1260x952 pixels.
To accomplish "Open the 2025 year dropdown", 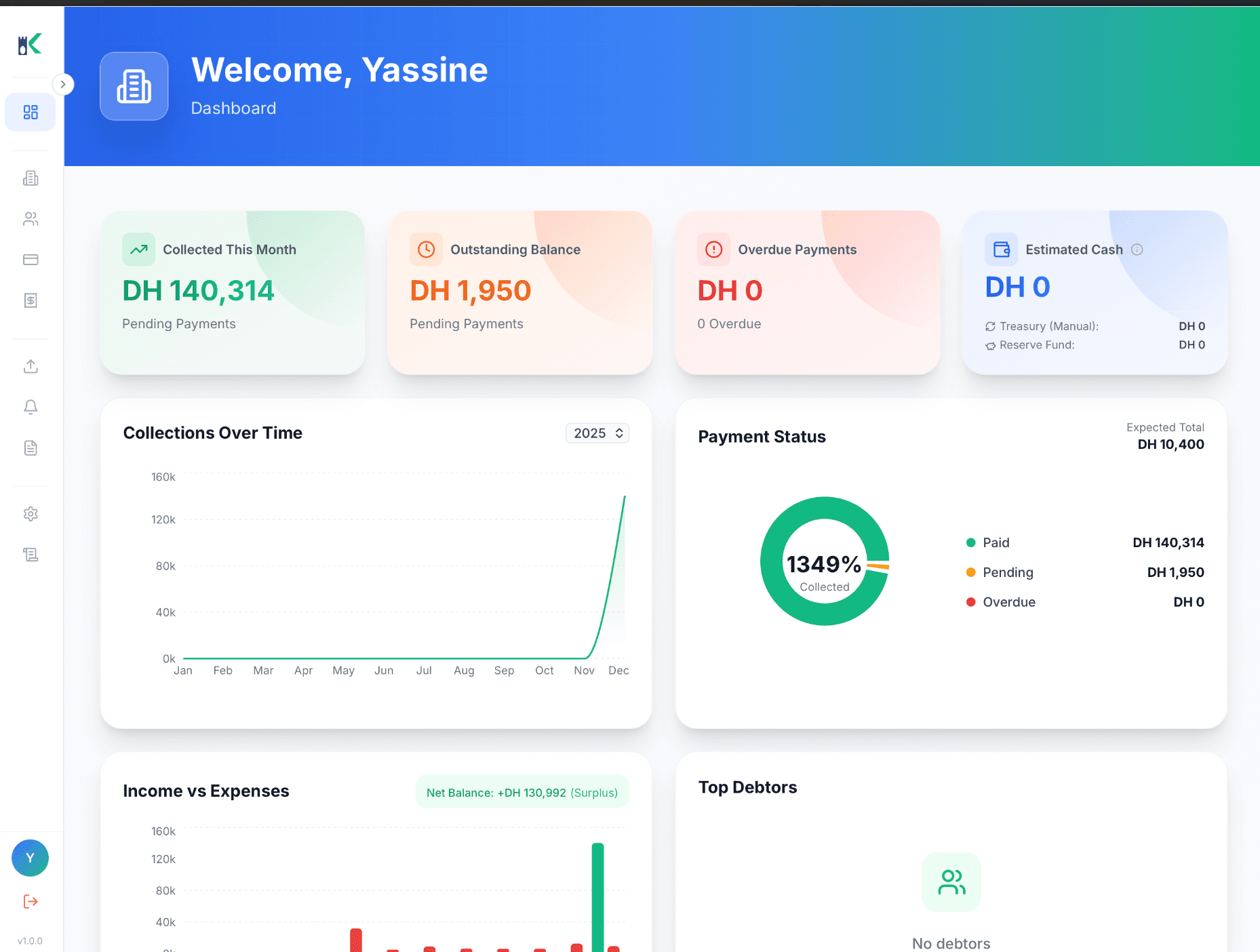I will 597,433.
